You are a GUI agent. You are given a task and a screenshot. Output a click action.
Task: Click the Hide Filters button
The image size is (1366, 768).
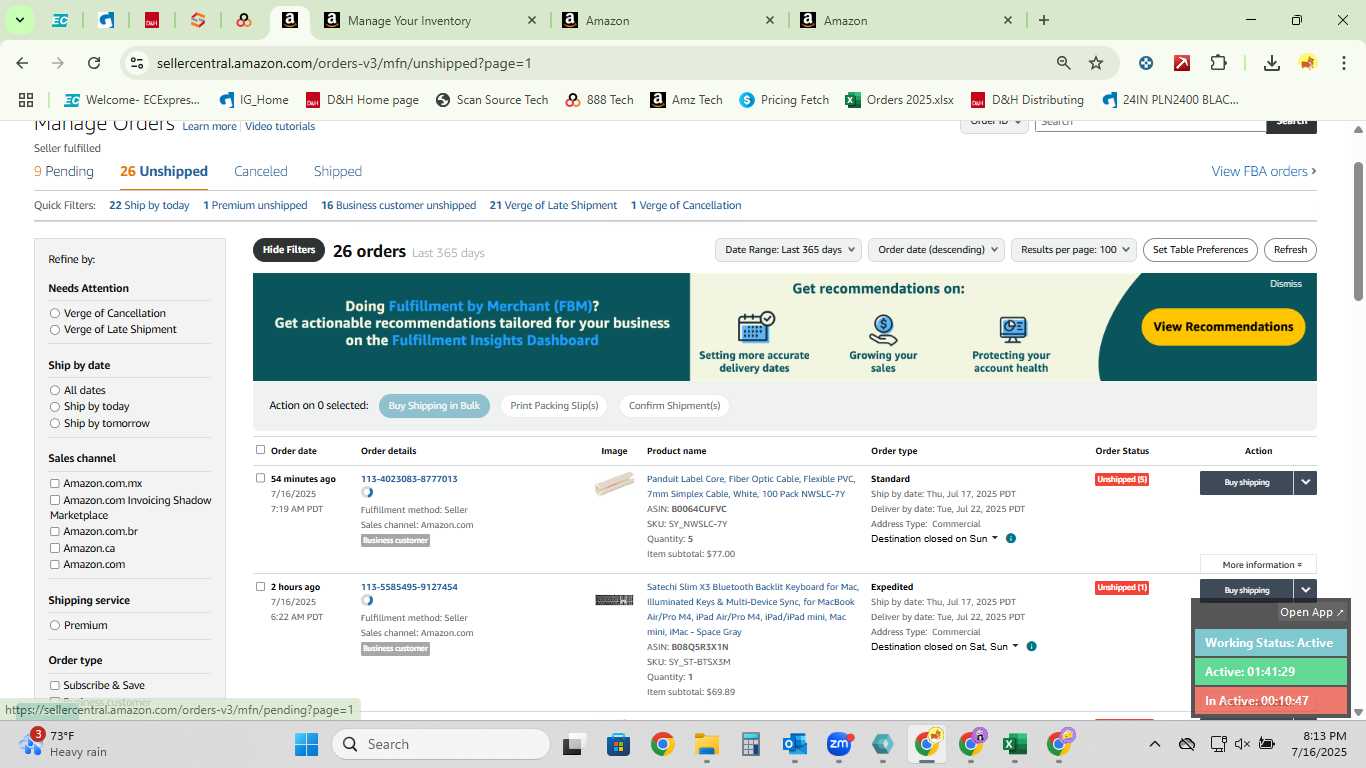(x=289, y=250)
